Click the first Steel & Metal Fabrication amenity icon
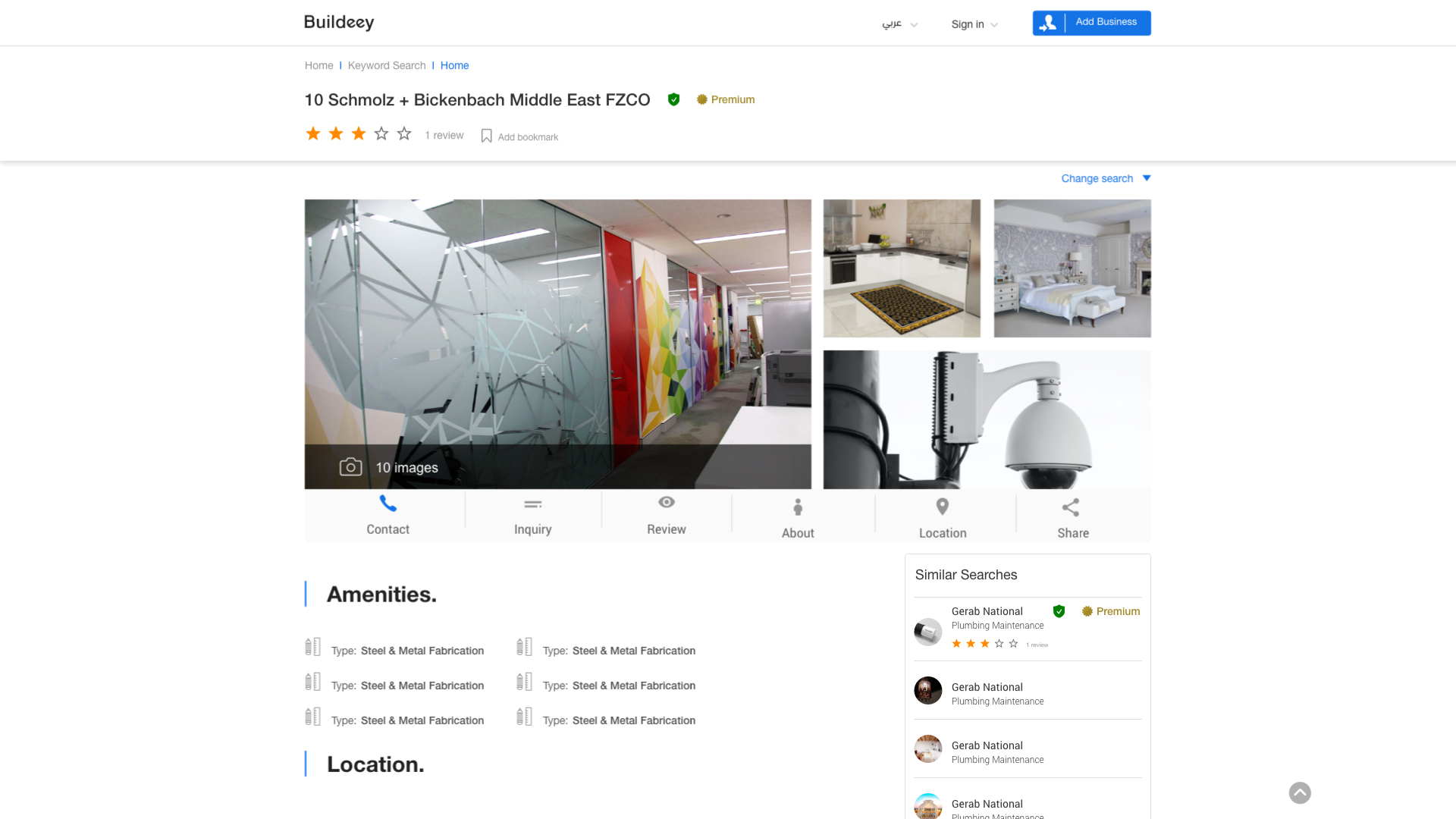The height and width of the screenshot is (819, 1456). click(313, 647)
